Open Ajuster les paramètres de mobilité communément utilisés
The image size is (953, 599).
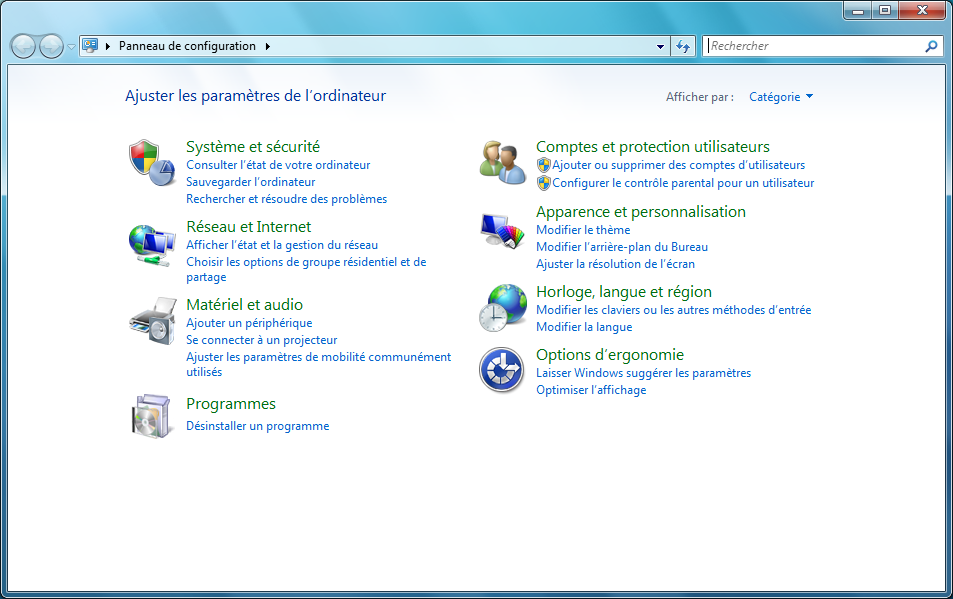tap(318, 364)
